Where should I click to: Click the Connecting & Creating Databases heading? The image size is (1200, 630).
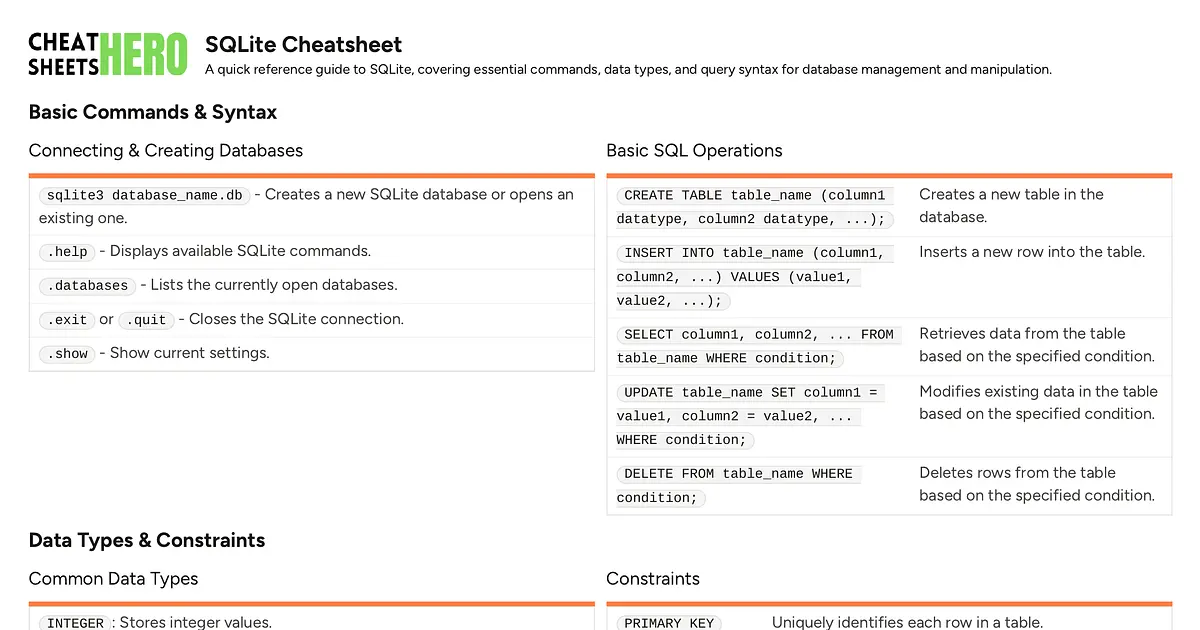(x=165, y=151)
